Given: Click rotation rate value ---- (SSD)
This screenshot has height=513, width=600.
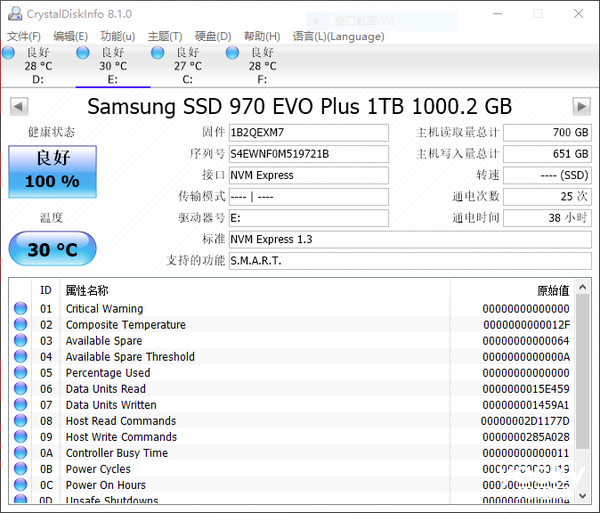Looking at the screenshot, I should pos(547,176).
